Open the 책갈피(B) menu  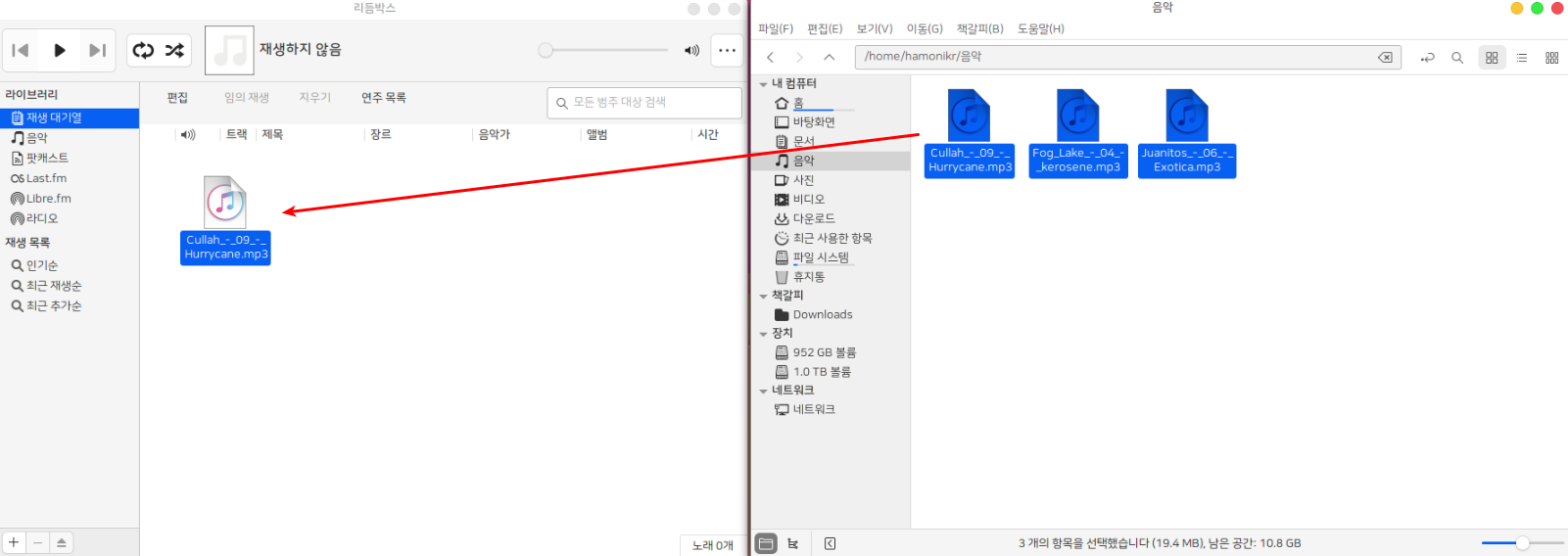pos(979,28)
